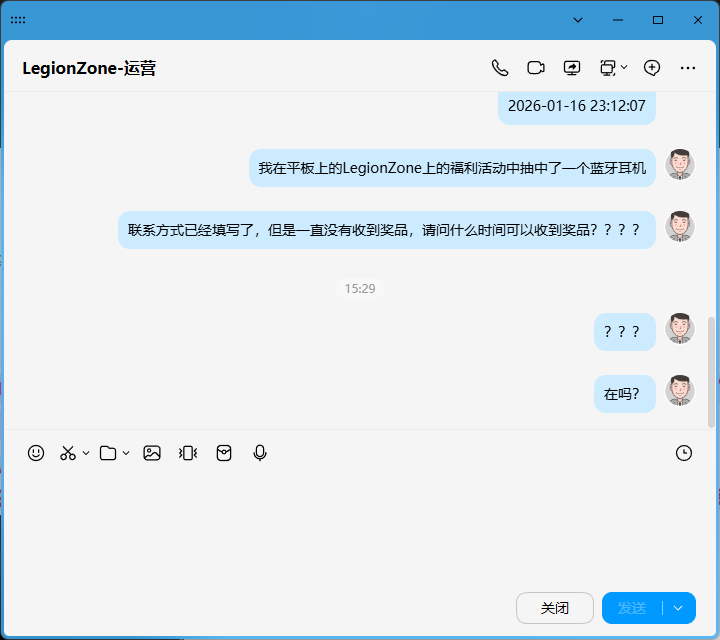The image size is (720, 640).
Task: Start a voice call with LegionZone-运营
Action: 500,68
